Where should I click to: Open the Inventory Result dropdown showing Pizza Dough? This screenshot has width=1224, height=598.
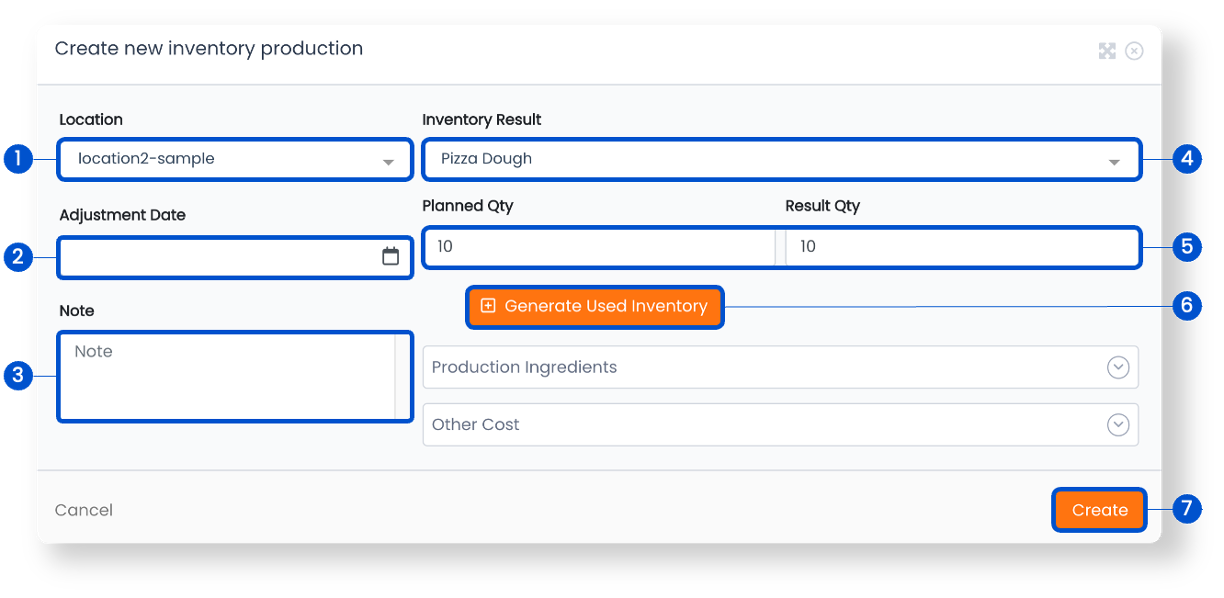(x=781, y=159)
